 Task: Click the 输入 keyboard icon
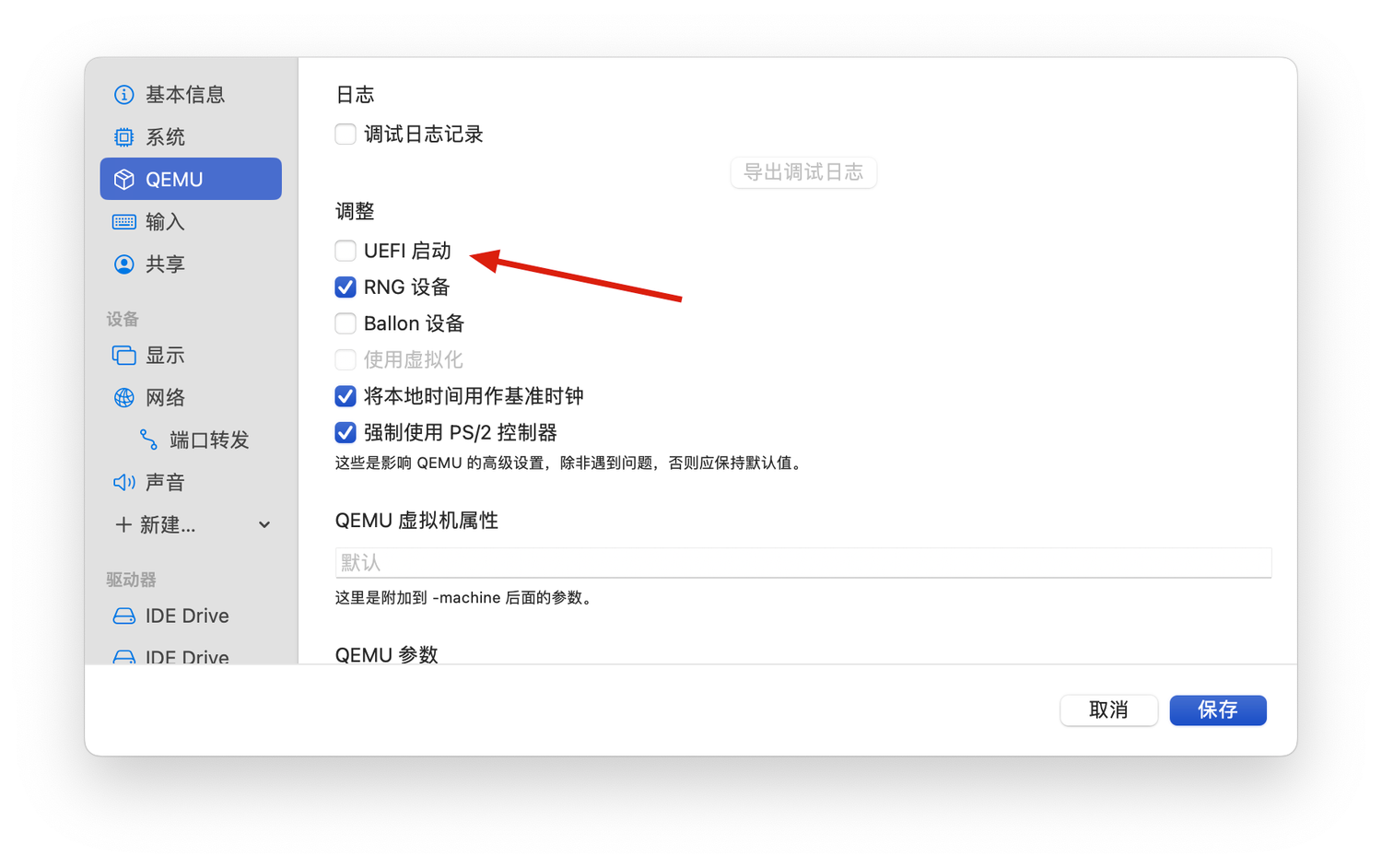tap(123, 222)
